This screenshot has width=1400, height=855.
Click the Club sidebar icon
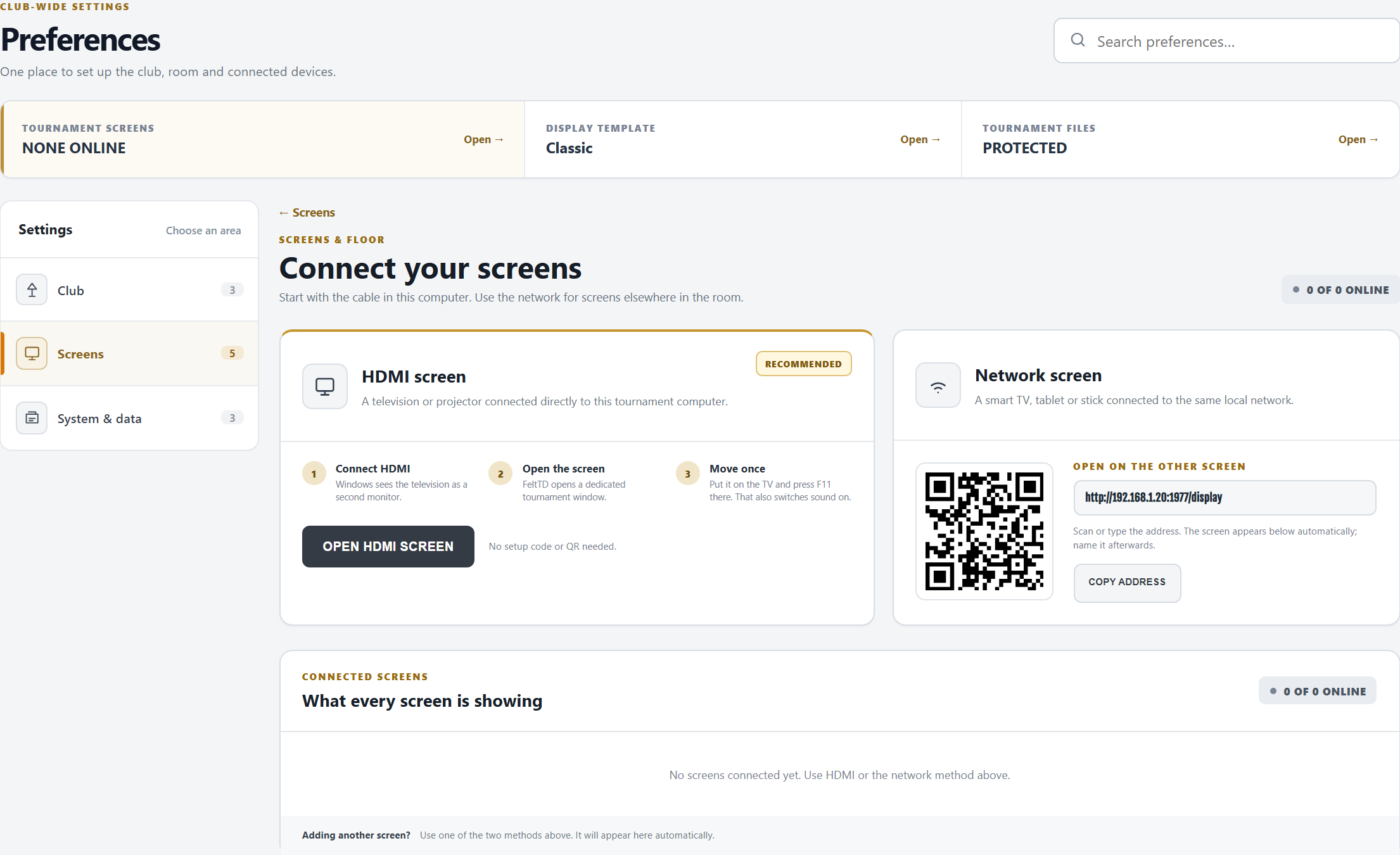[32, 290]
